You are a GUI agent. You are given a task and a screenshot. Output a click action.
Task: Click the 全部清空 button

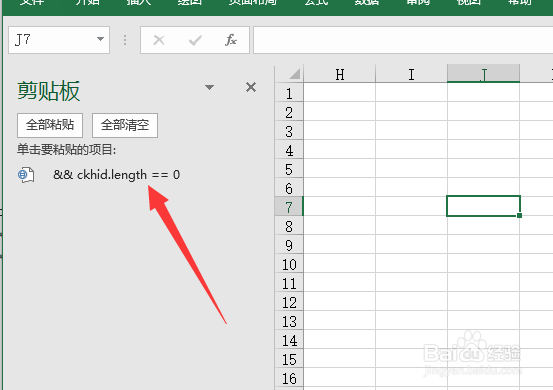tap(125, 125)
